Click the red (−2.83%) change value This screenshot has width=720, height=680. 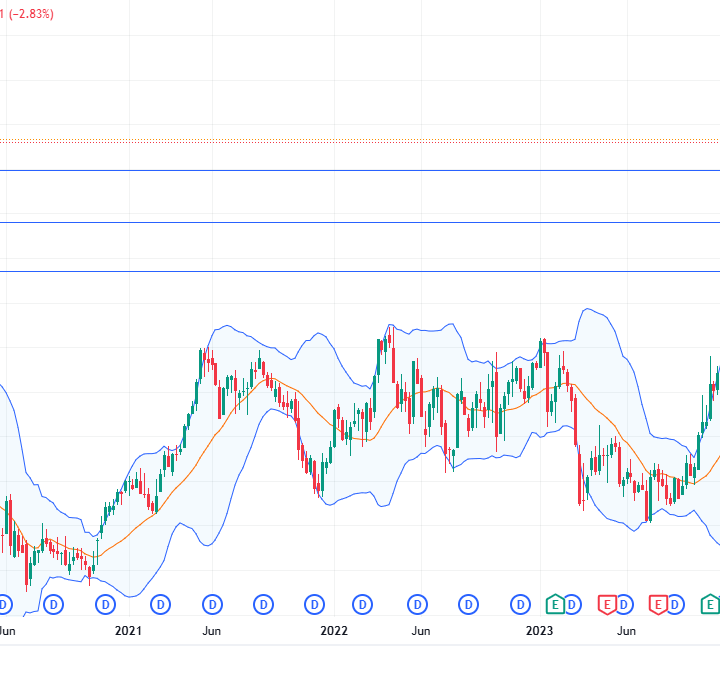pyautogui.click(x=31, y=14)
